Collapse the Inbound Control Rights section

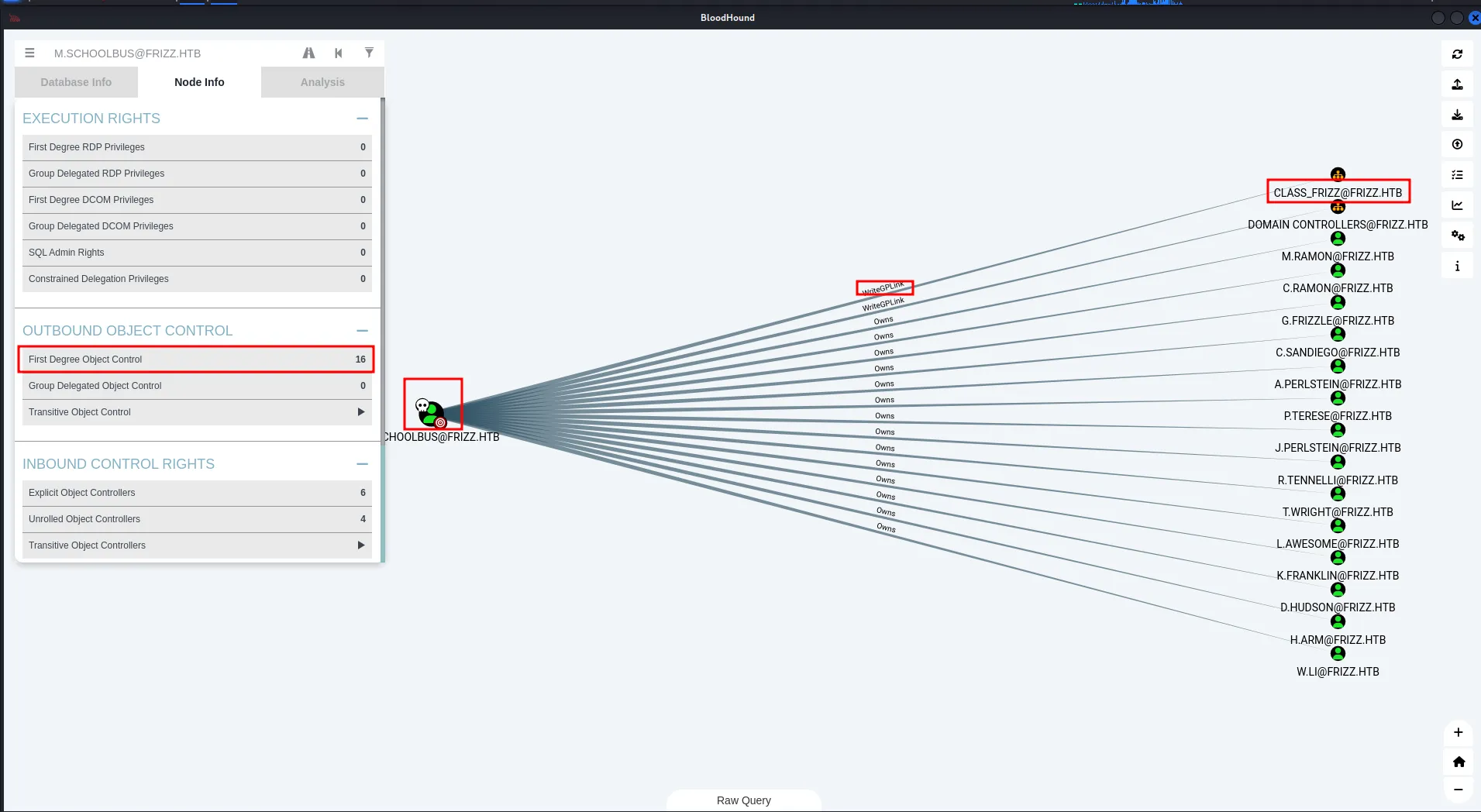[x=362, y=464]
